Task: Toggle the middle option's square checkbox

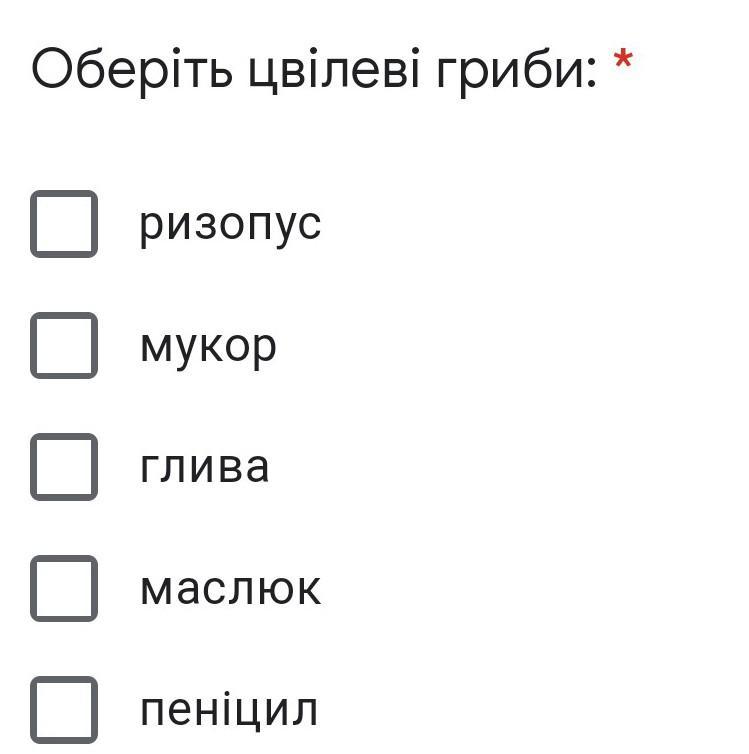Action: pyautogui.click(x=64, y=467)
